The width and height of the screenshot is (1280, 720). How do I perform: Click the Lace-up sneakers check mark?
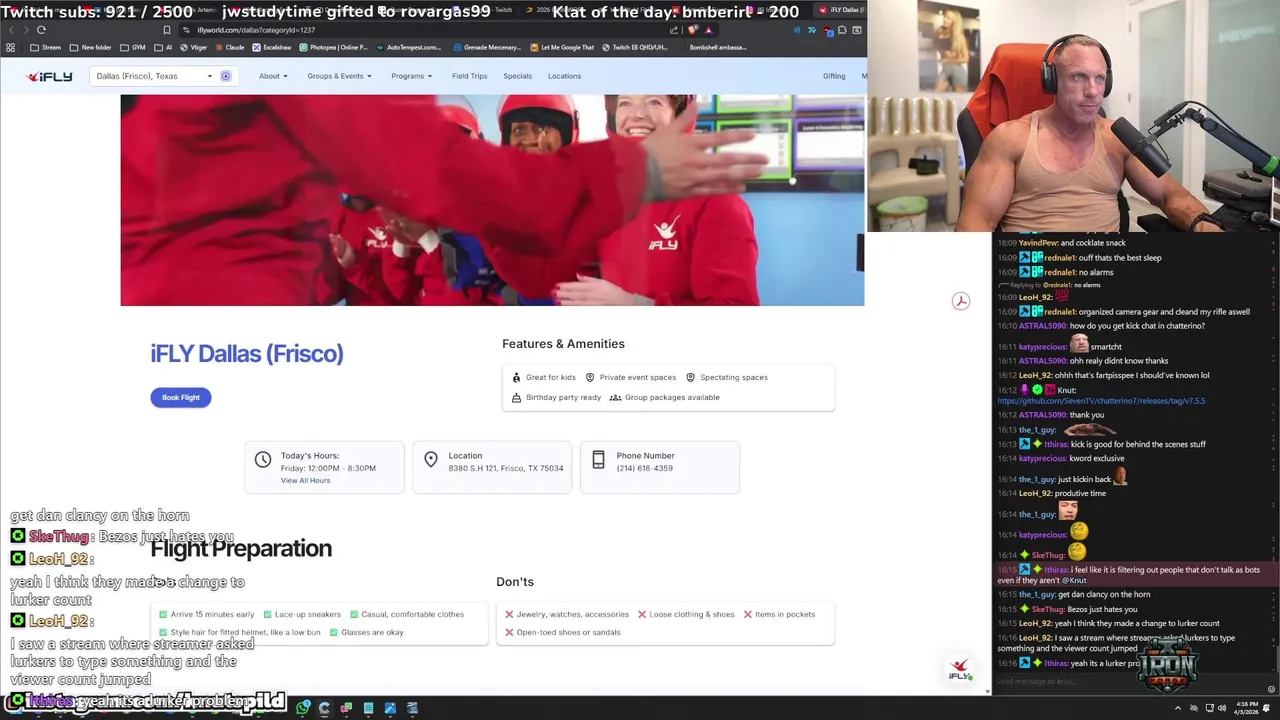click(267, 614)
